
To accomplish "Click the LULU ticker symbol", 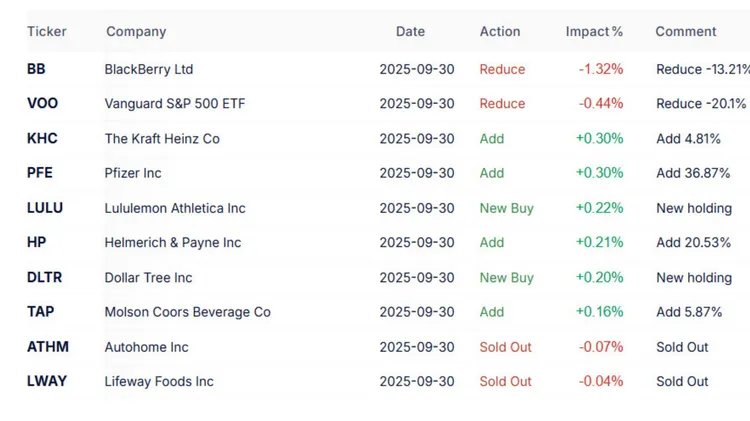I will click(45, 208).
